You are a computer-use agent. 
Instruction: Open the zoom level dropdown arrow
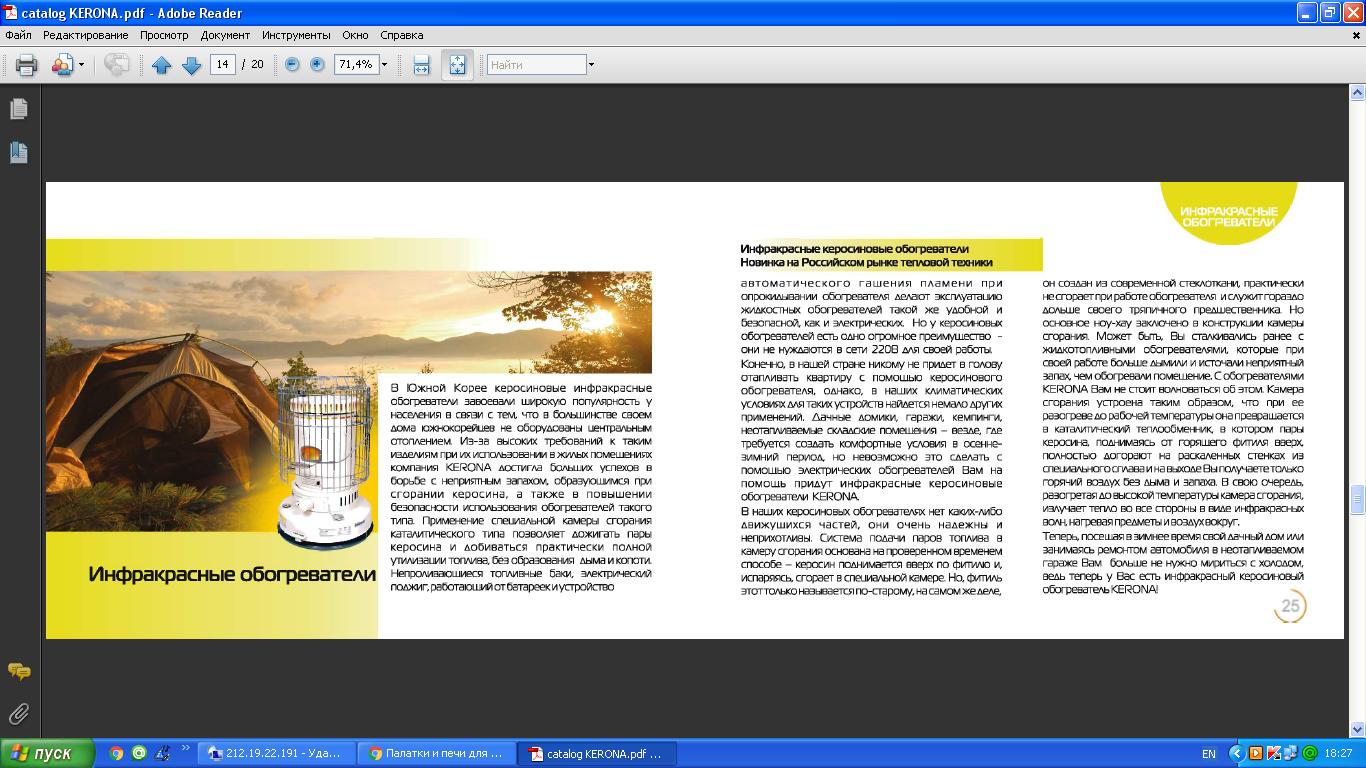pos(384,64)
